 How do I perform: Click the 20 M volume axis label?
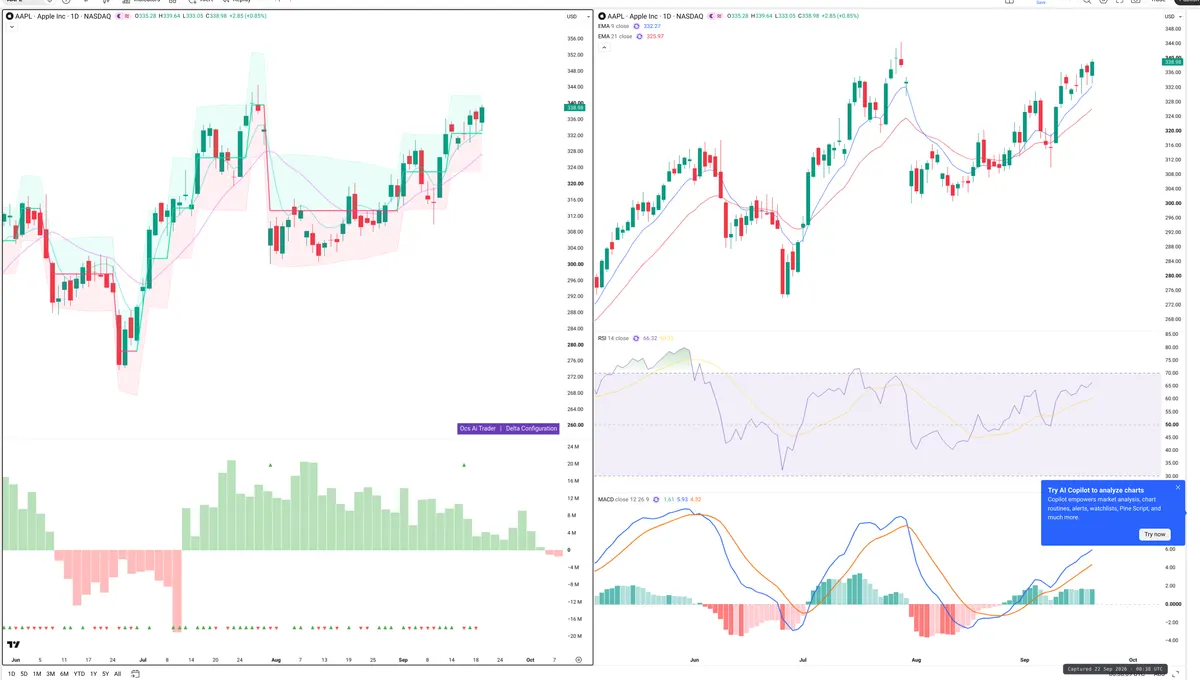tap(574, 463)
